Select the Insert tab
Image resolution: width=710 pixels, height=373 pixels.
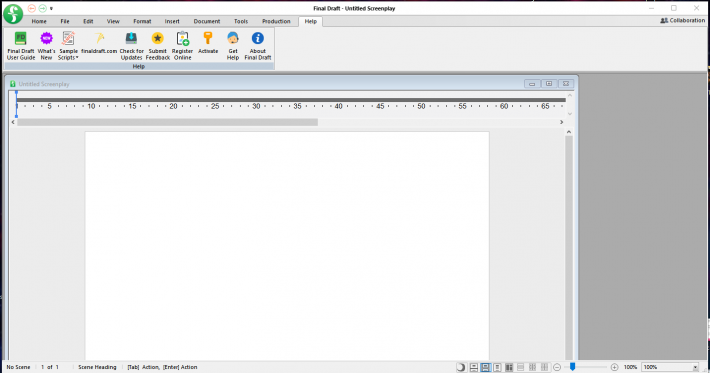tap(172, 21)
